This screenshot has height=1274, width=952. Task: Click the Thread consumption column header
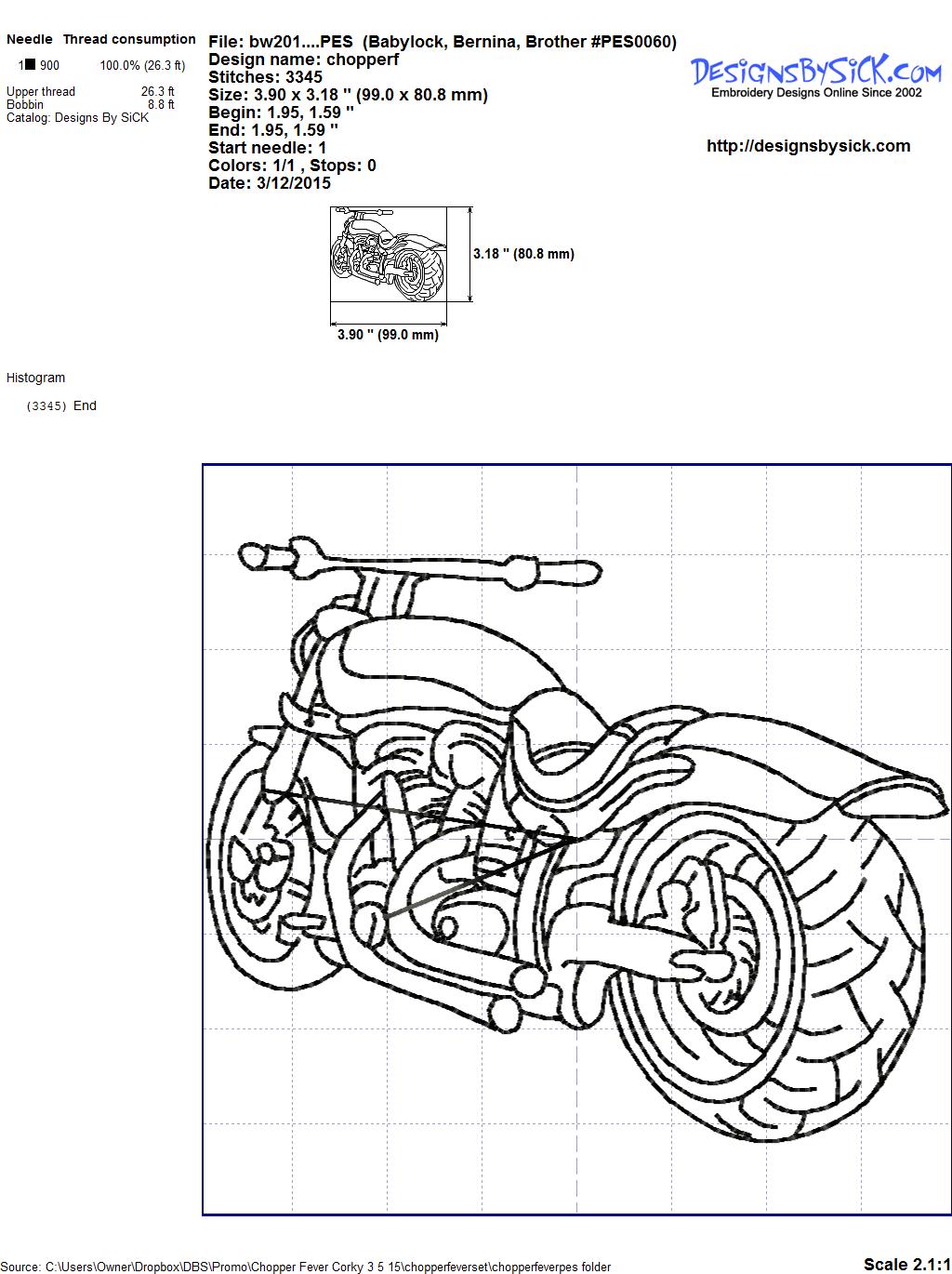point(129,39)
